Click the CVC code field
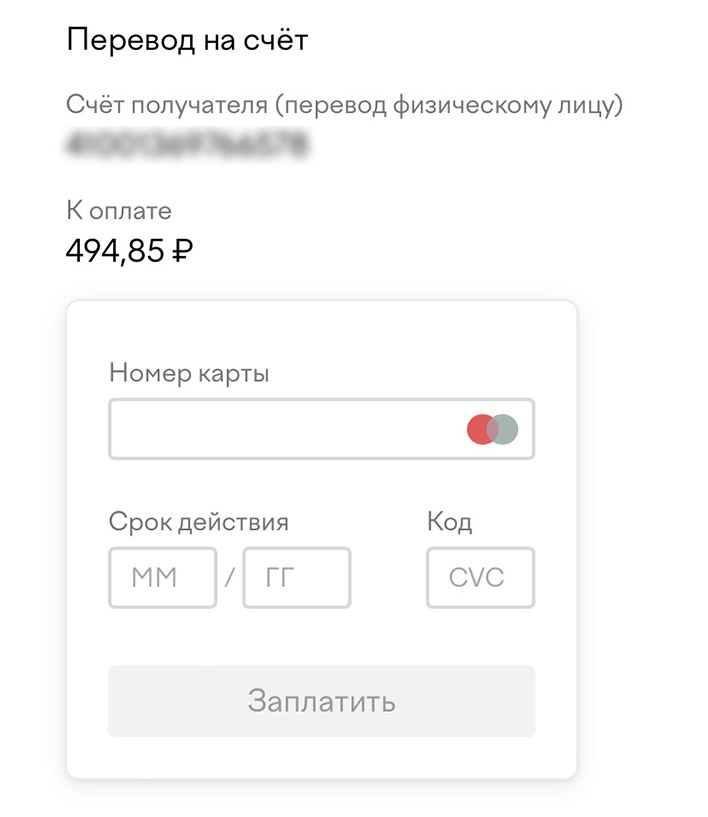708x817 pixels. 480,577
